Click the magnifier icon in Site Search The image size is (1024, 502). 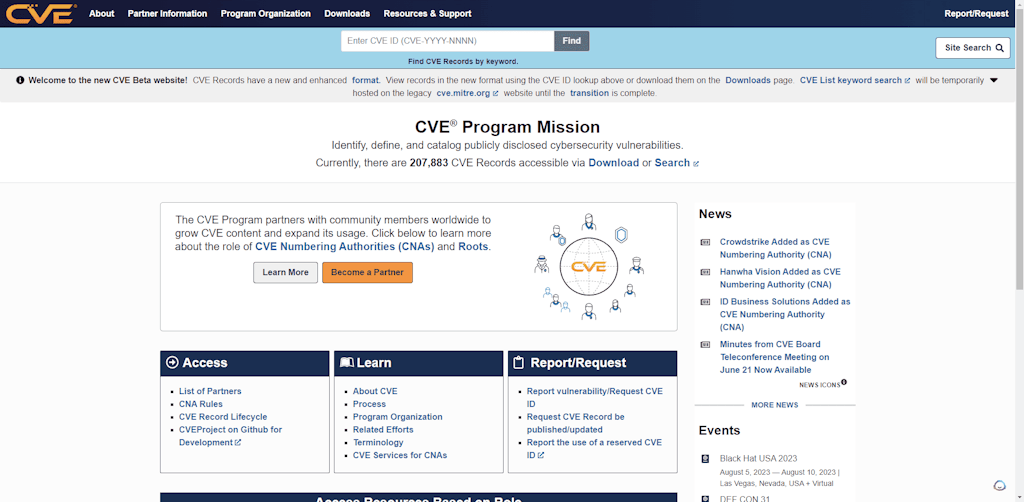(999, 48)
